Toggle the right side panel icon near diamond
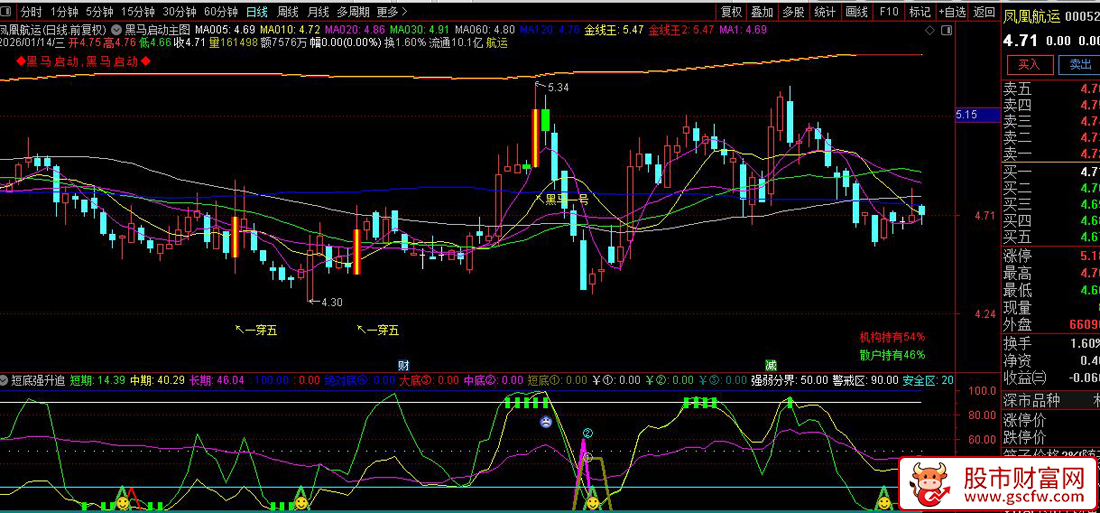This screenshot has height=513, width=1100. click(946, 30)
